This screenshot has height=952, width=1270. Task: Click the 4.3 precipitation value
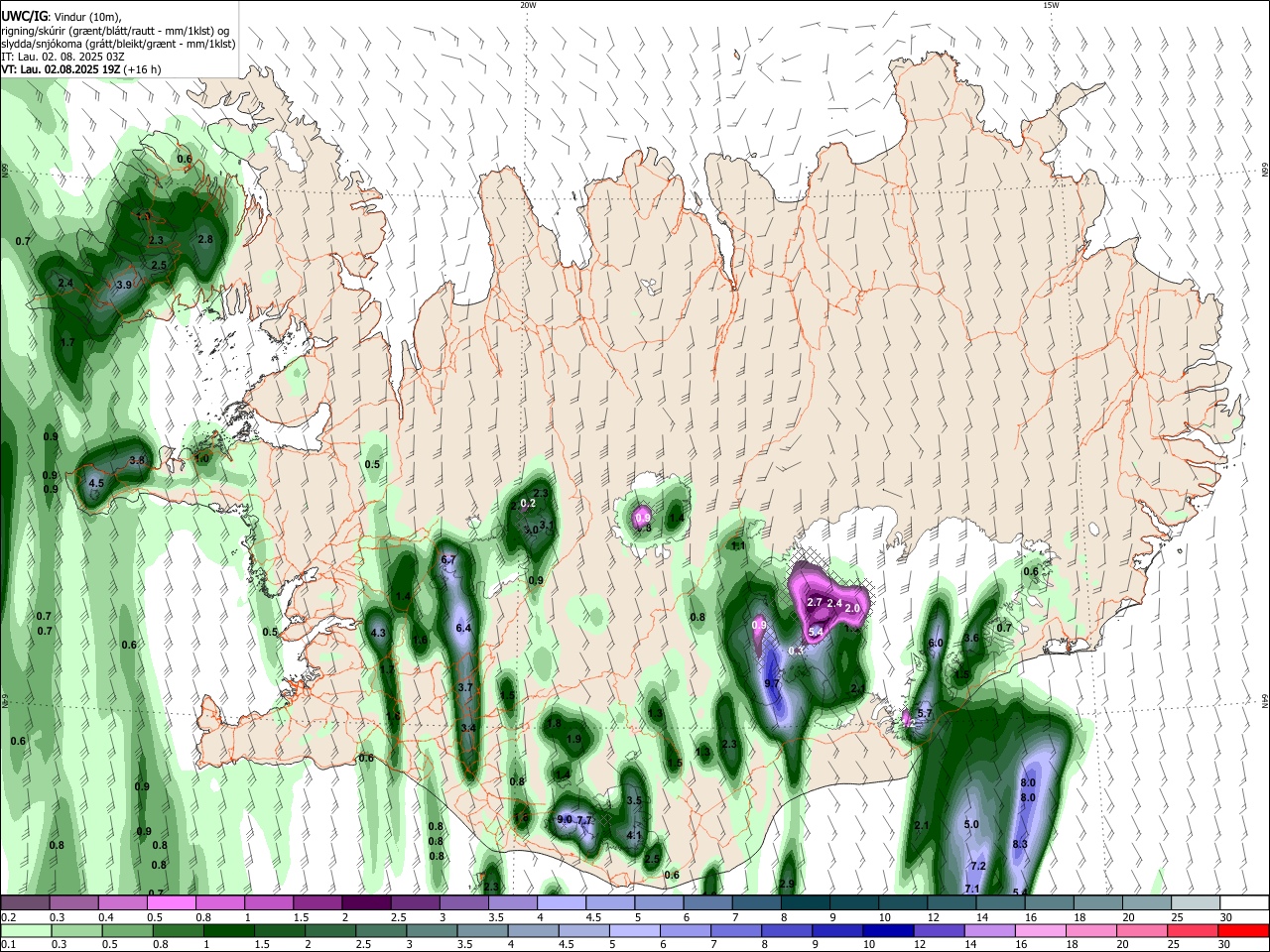378,633
